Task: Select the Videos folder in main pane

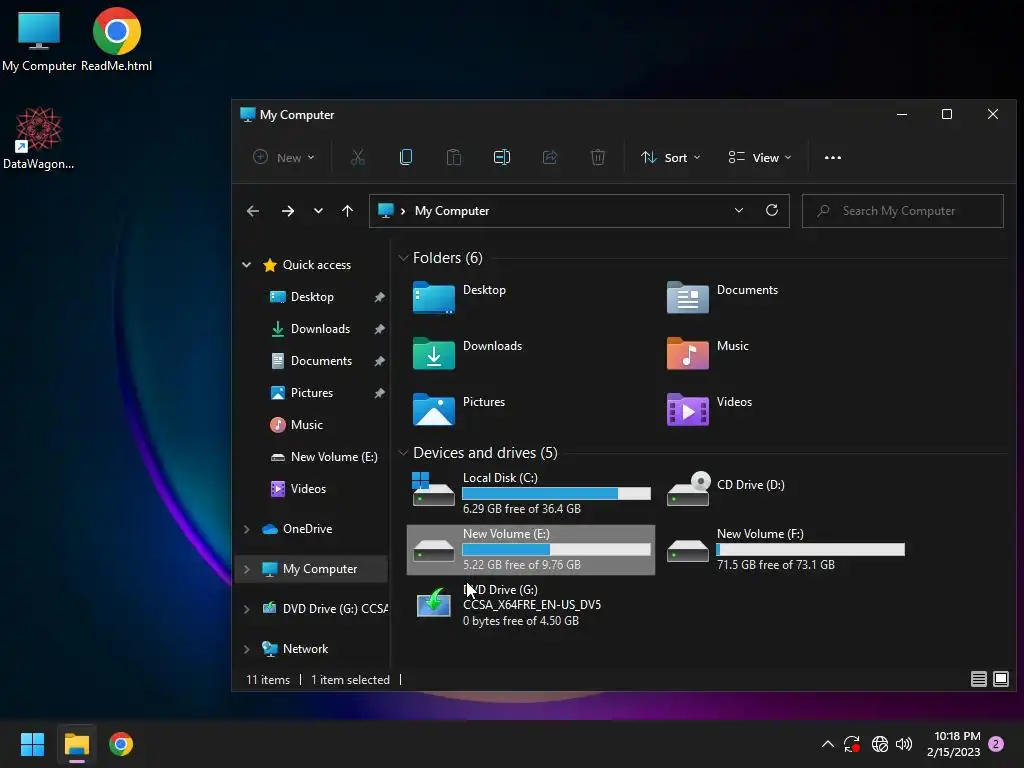Action: click(710, 409)
